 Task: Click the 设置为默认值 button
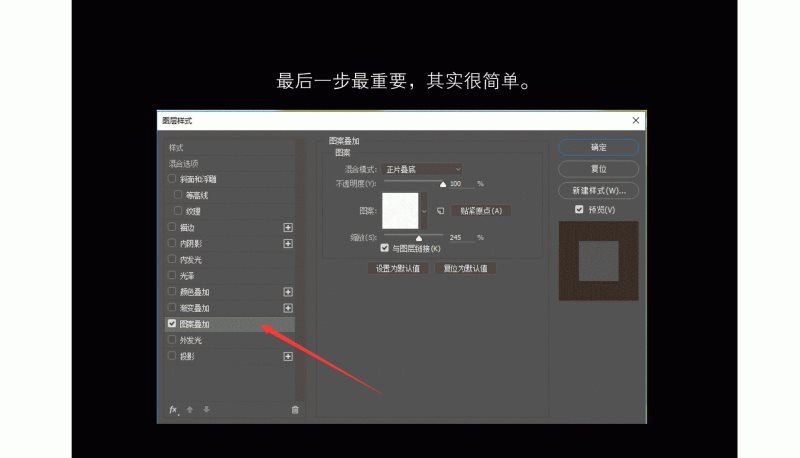tap(398, 268)
